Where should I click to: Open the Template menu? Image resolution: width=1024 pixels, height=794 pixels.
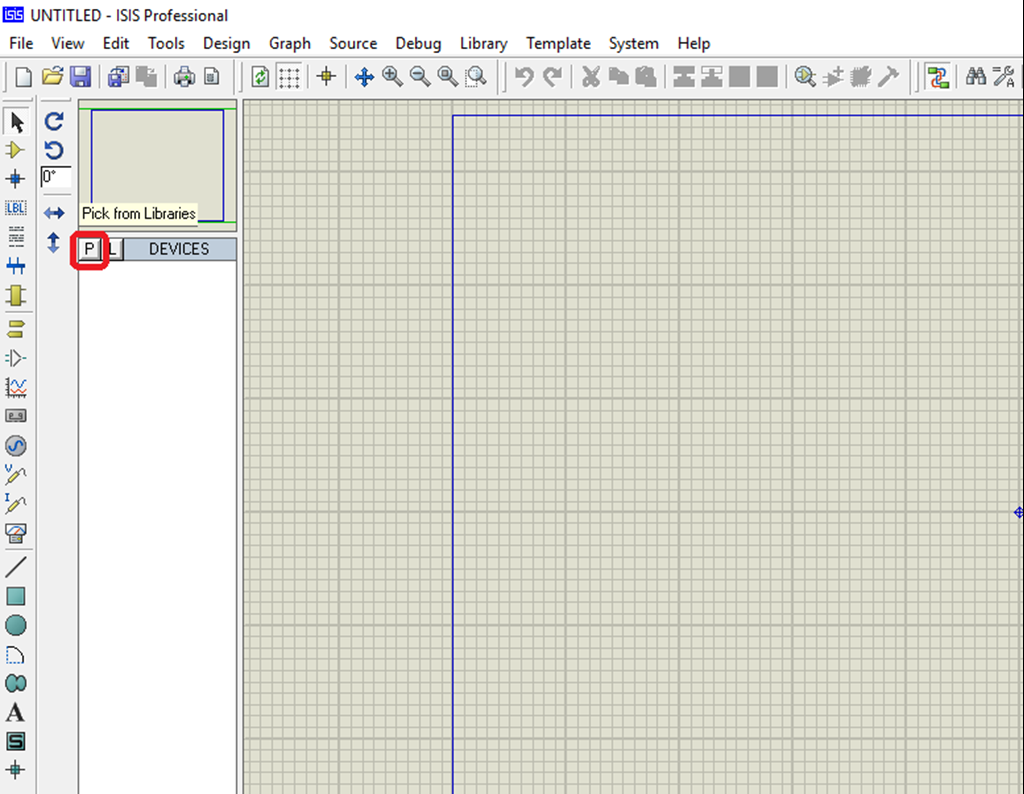(558, 43)
